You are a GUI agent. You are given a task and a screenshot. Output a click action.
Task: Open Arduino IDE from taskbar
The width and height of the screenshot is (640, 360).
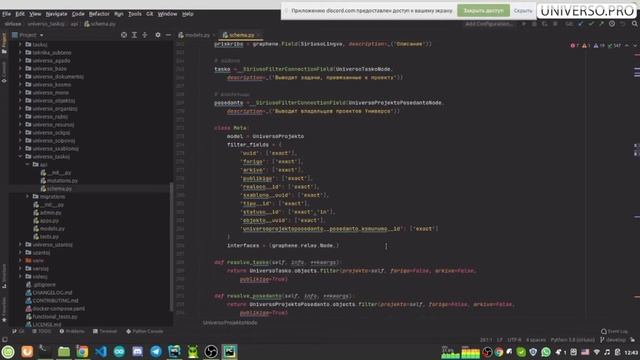(x=119, y=351)
